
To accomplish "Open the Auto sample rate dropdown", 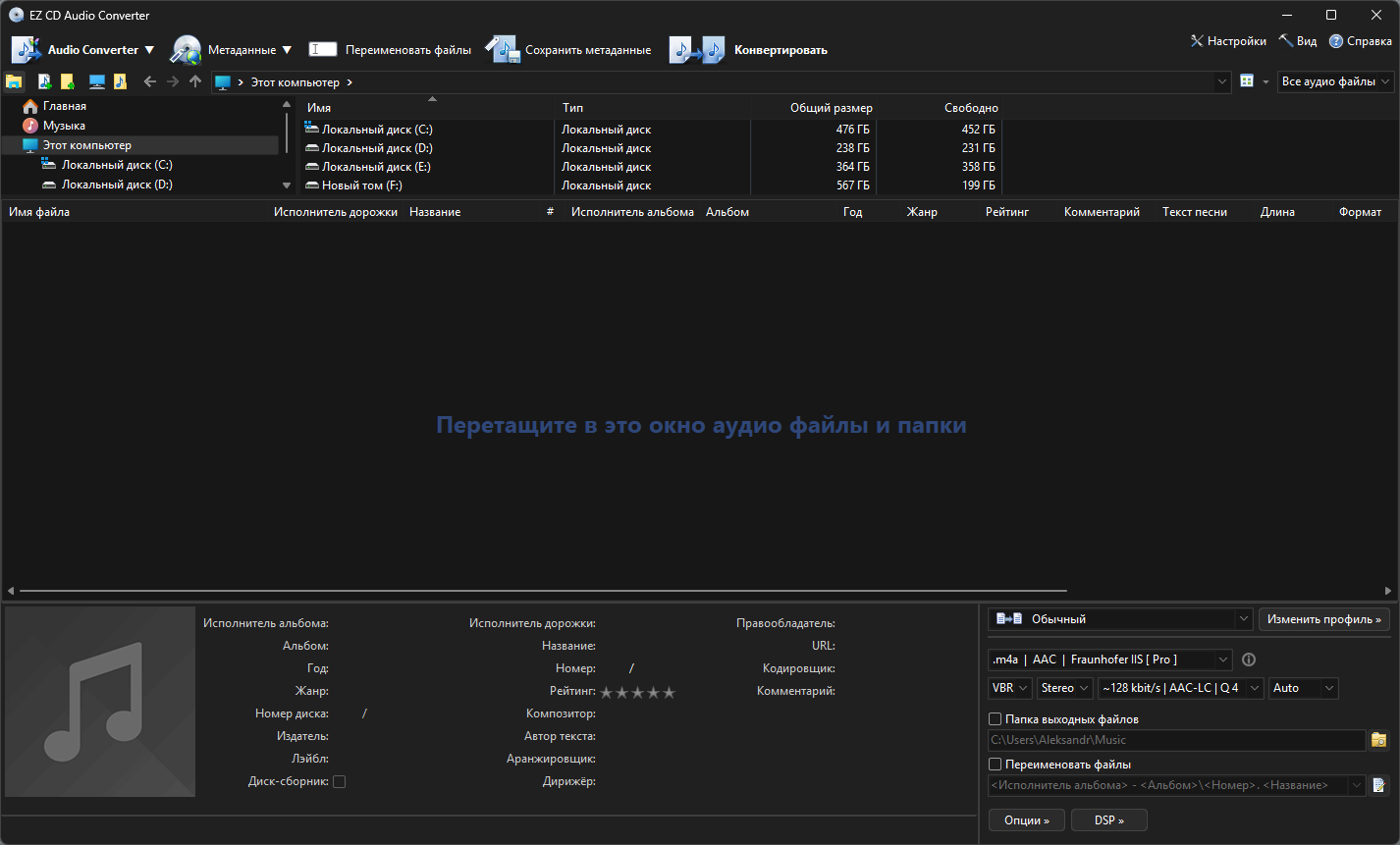I will [1304, 688].
